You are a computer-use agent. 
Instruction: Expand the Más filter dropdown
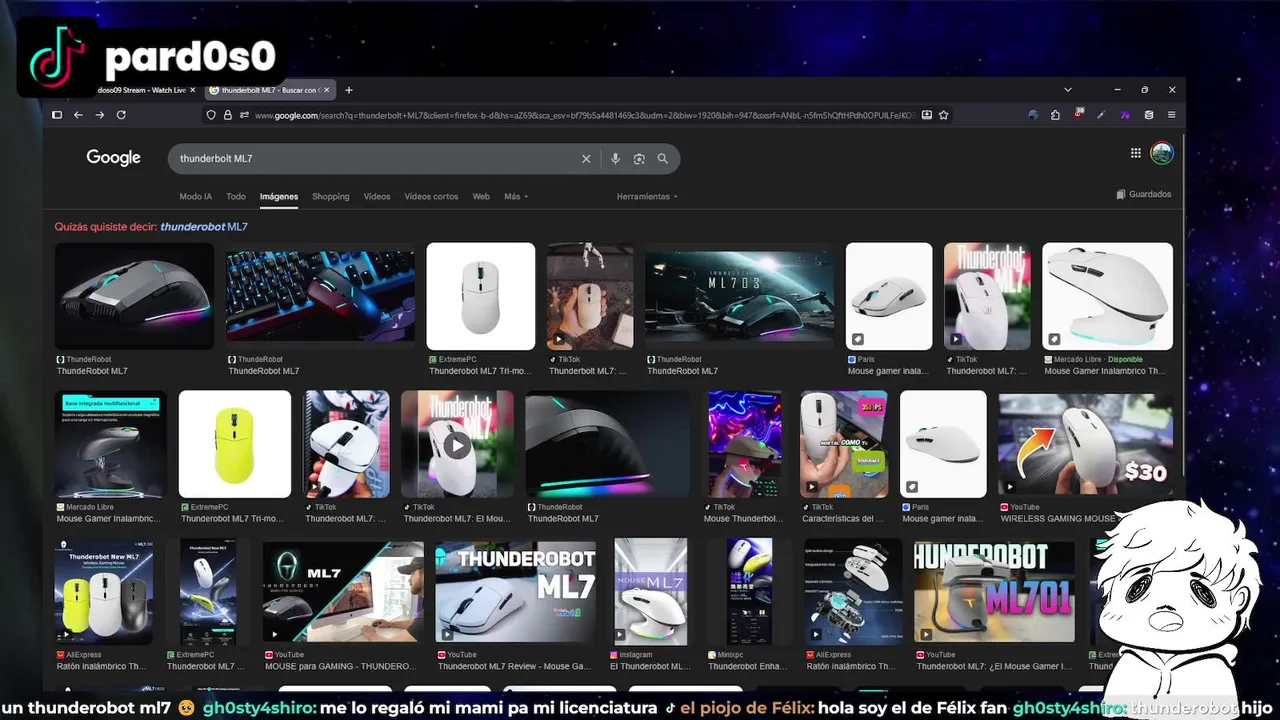(516, 196)
